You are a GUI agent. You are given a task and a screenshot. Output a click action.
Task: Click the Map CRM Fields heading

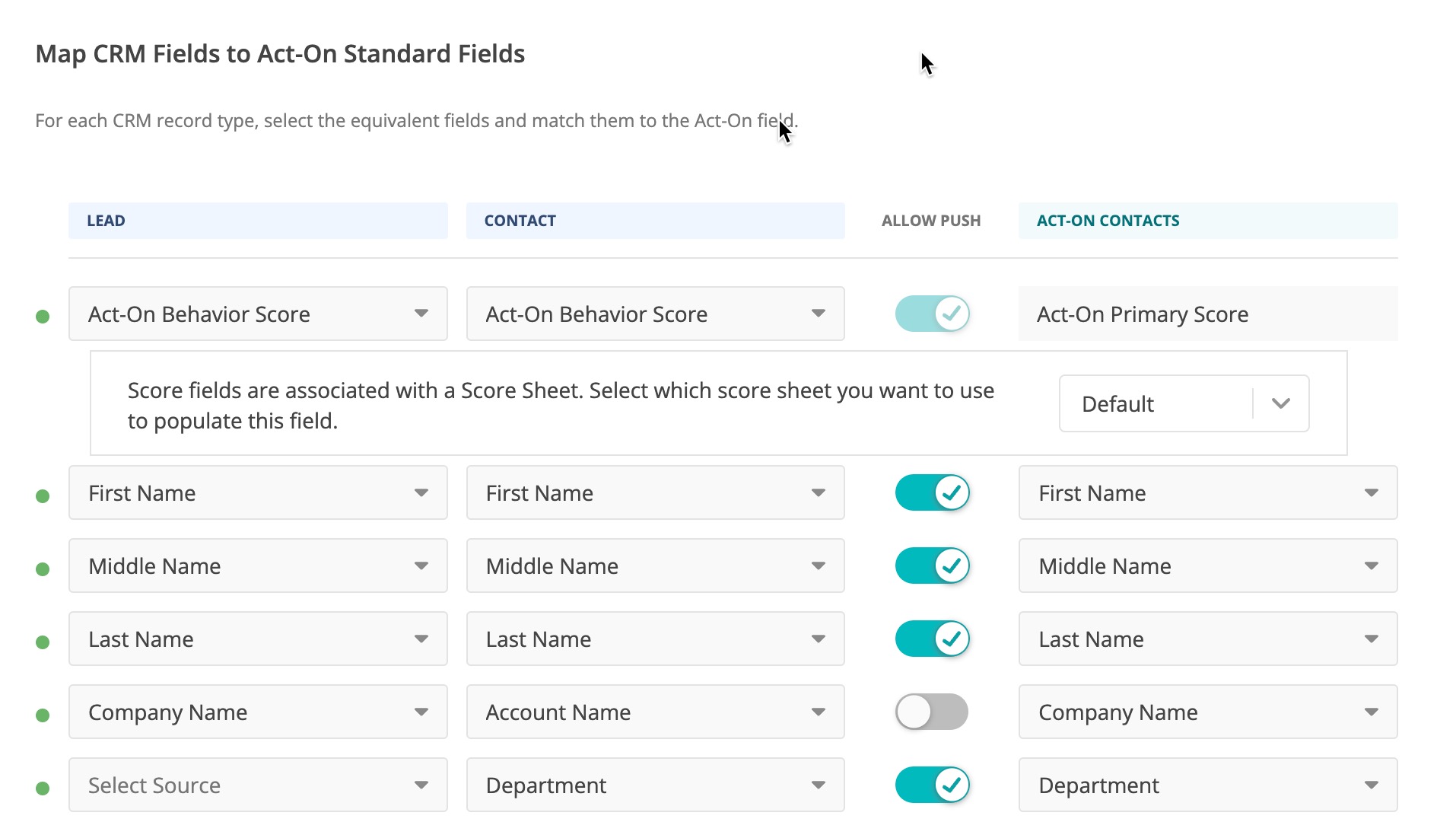click(x=280, y=54)
